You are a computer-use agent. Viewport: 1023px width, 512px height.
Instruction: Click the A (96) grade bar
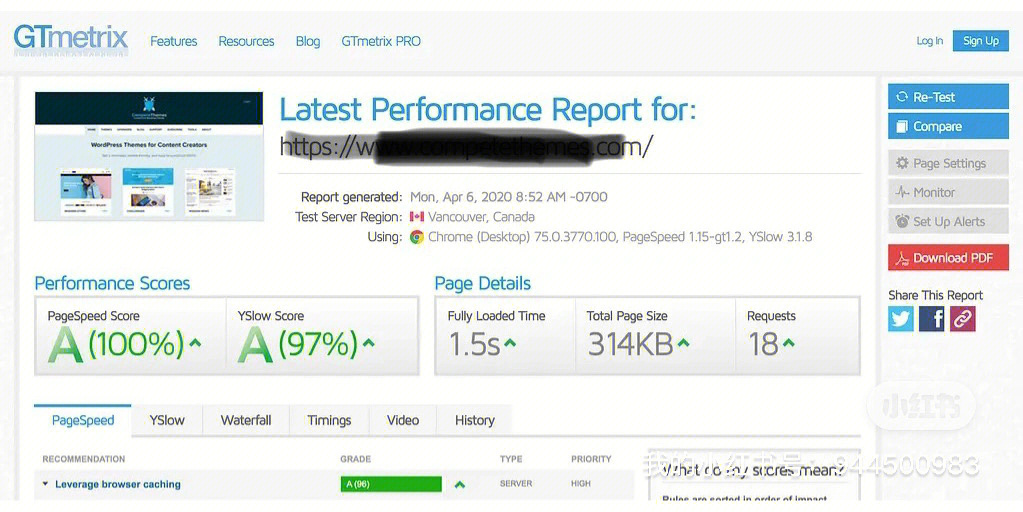pos(391,484)
